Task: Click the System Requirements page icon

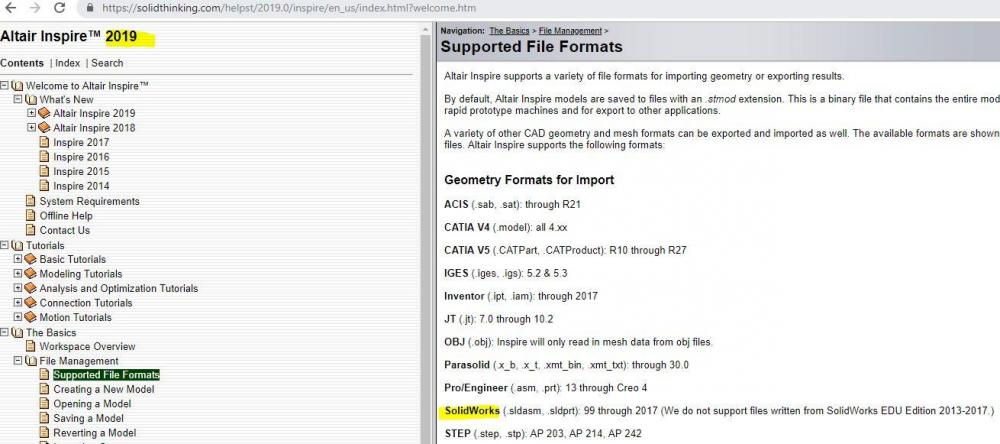Action: pyautogui.click(x=31, y=201)
